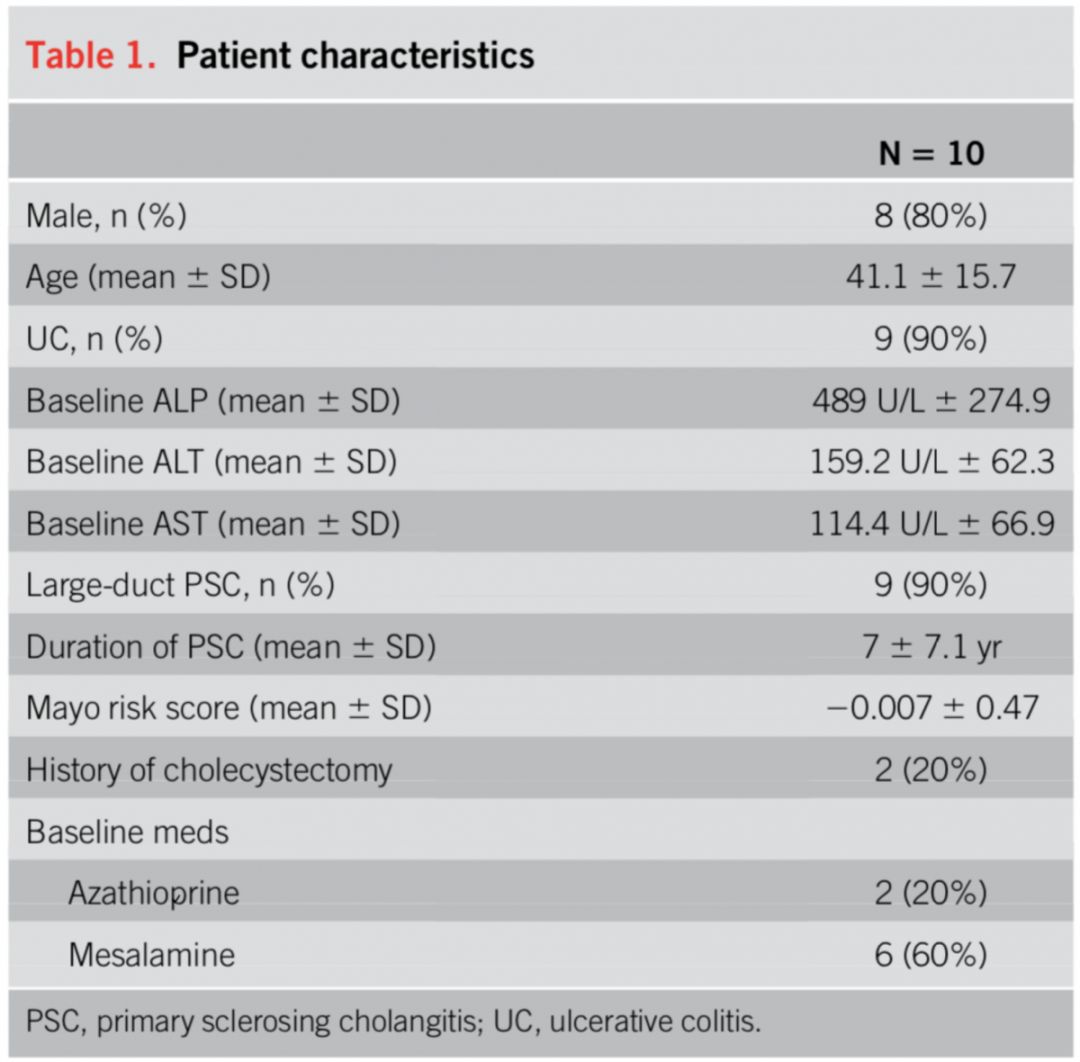Select the 159.2 U/L ± 62.3 value
The height and width of the screenshot is (1062, 1080).
pyautogui.click(x=931, y=463)
